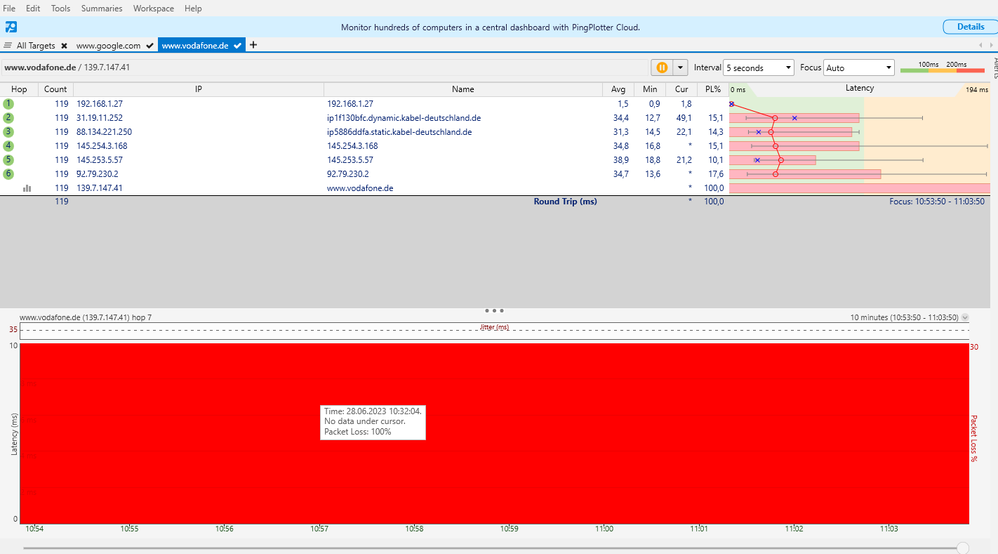998x554 pixels.
Task: Pause tracing with the orange pause button
Action: pos(662,67)
